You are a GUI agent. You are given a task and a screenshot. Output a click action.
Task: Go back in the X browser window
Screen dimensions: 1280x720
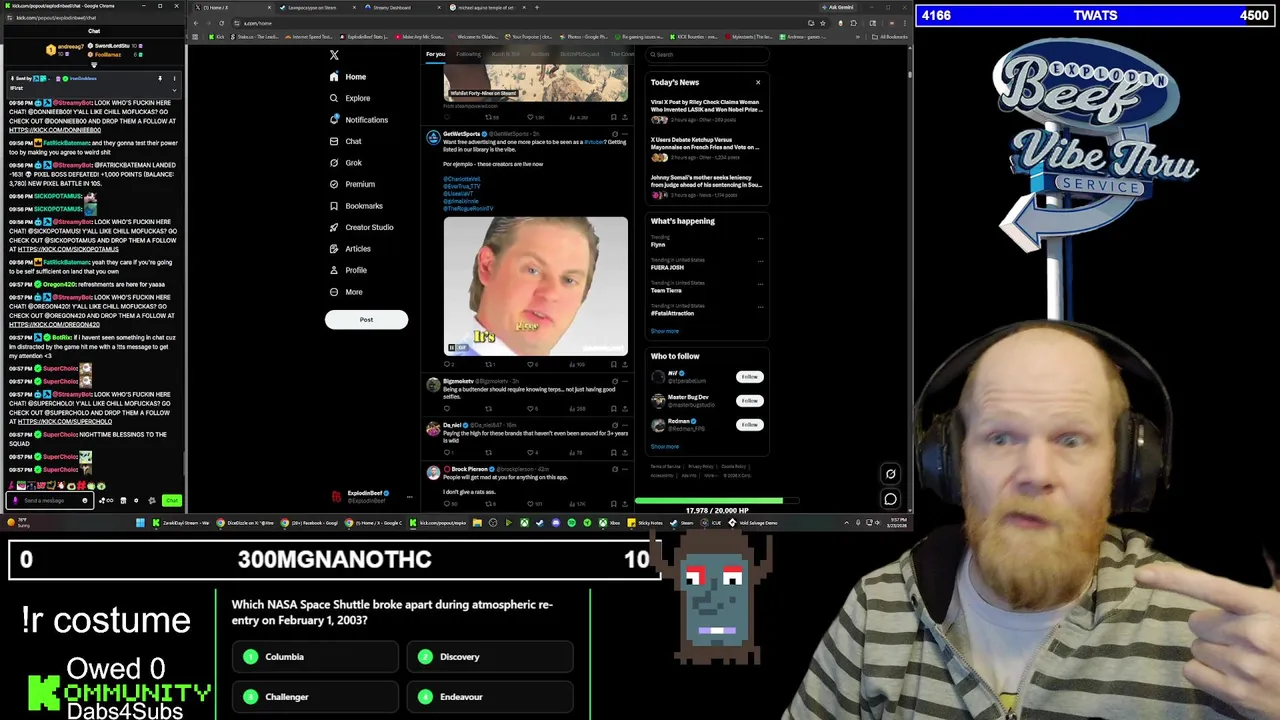[196, 23]
